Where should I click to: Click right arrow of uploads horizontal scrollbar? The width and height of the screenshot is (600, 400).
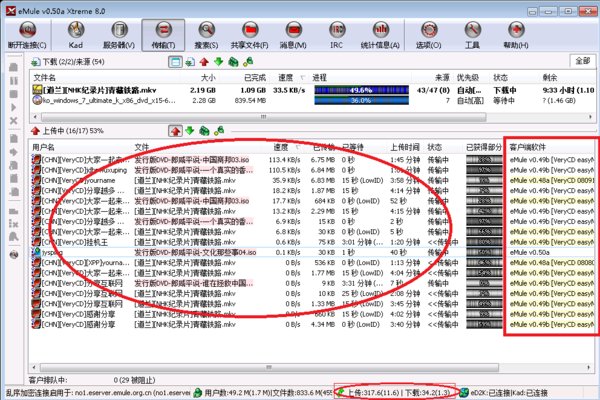pos(589,367)
